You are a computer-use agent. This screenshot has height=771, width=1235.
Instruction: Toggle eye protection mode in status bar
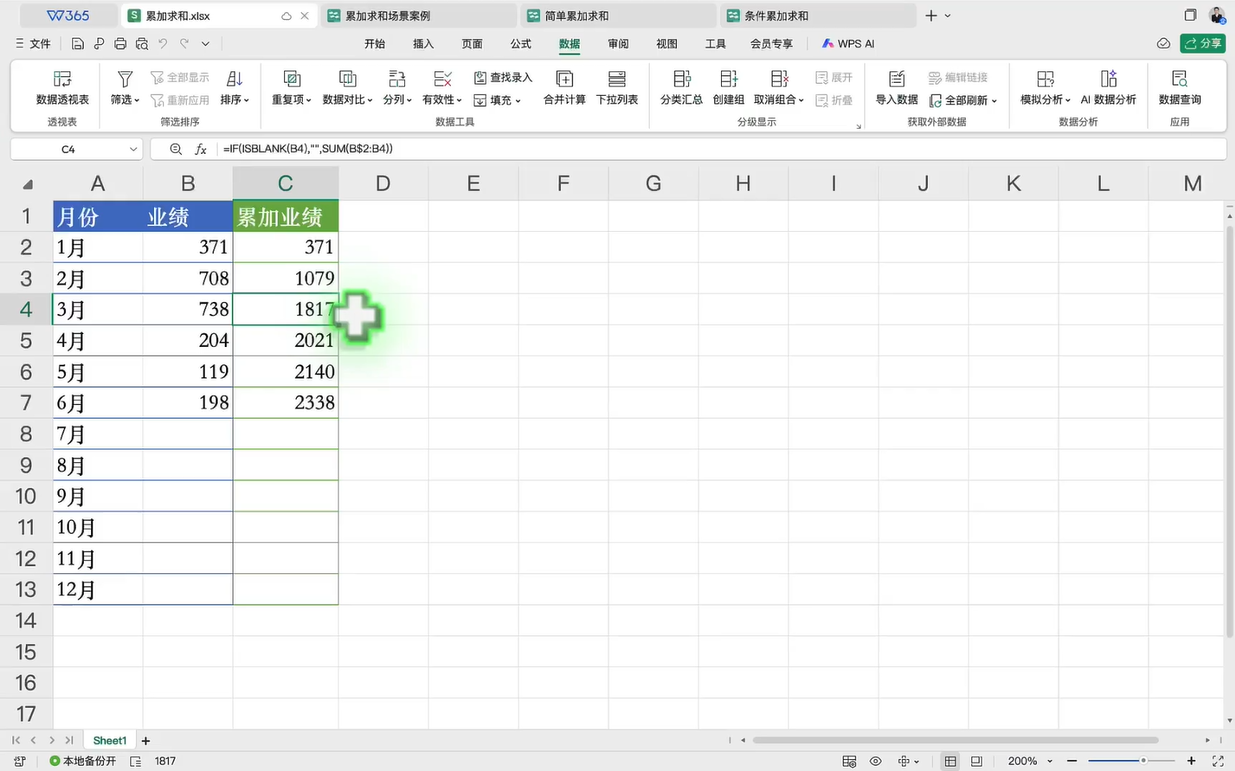(876, 761)
